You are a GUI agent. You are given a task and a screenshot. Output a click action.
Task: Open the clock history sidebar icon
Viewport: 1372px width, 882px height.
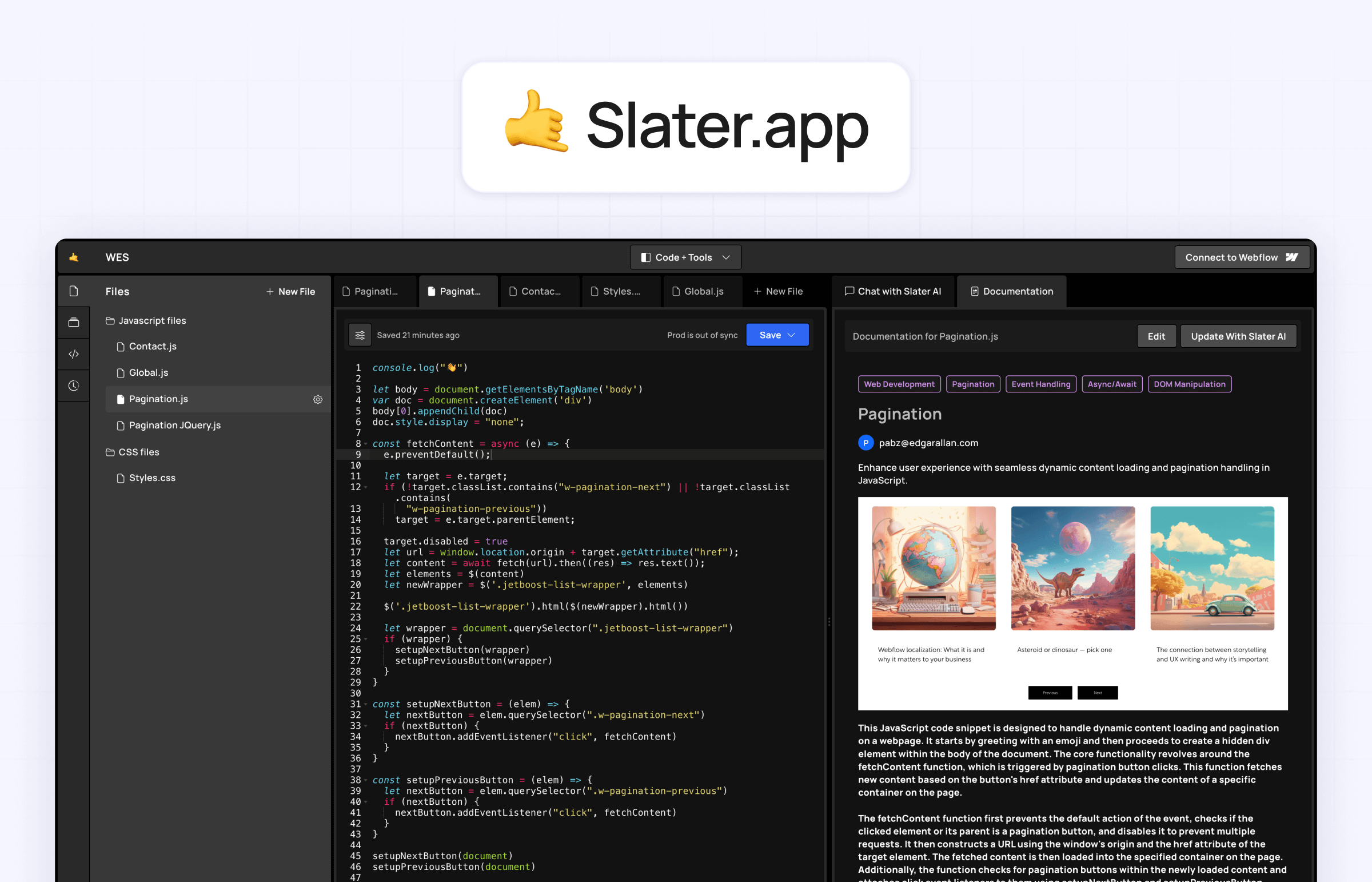click(x=74, y=386)
